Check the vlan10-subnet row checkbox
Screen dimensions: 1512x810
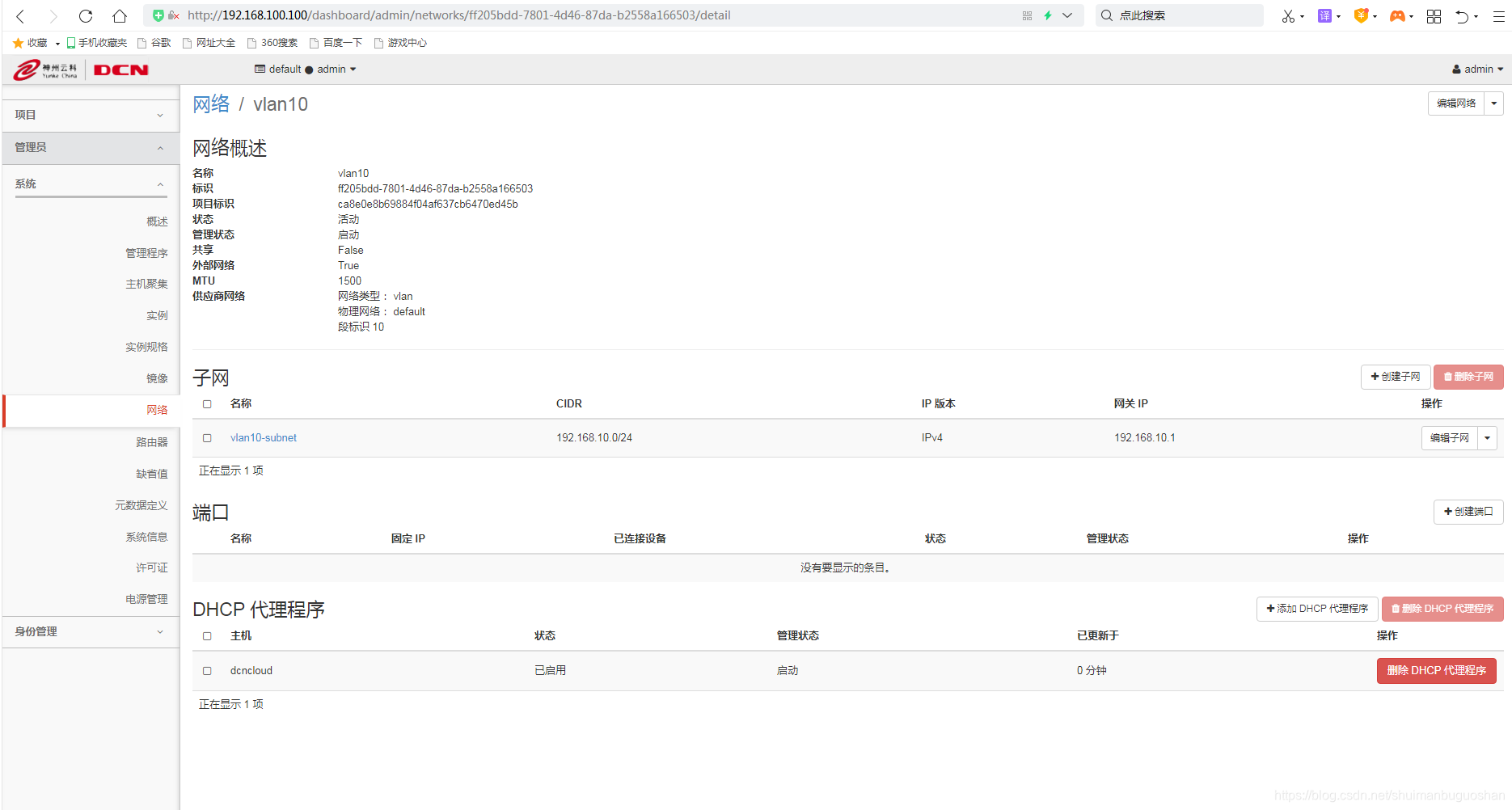click(207, 438)
